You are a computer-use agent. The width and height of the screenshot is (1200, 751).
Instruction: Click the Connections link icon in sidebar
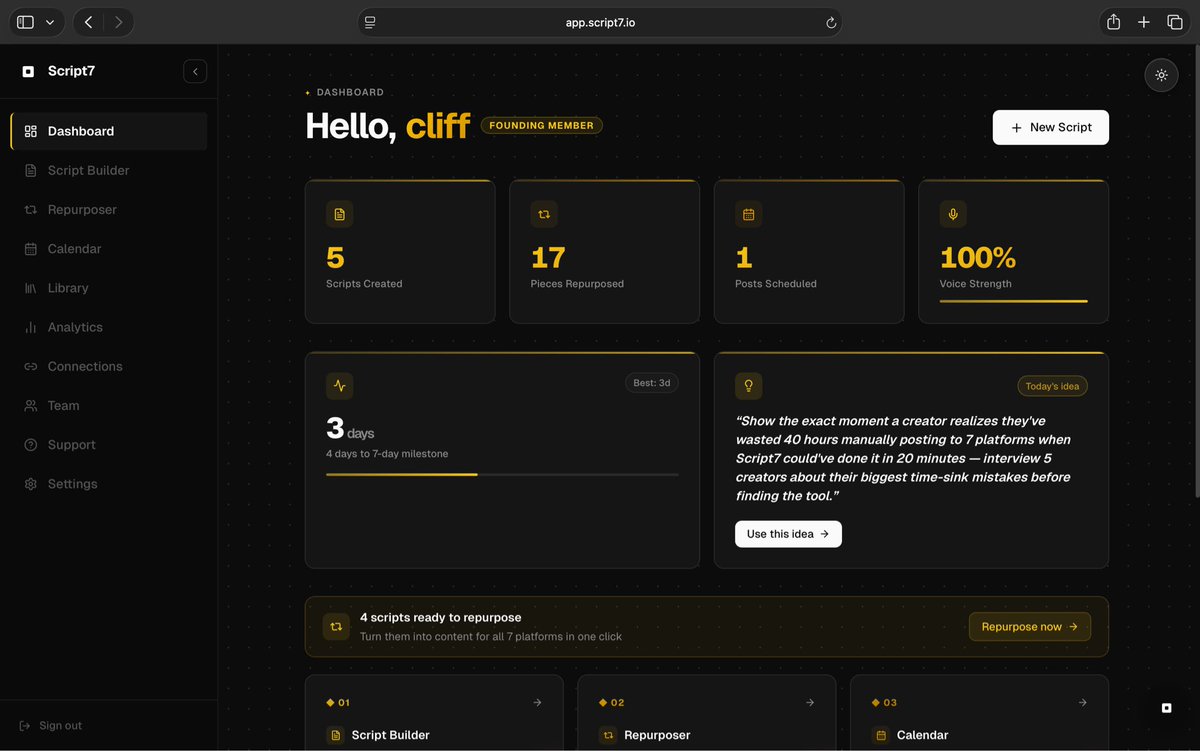click(30, 367)
